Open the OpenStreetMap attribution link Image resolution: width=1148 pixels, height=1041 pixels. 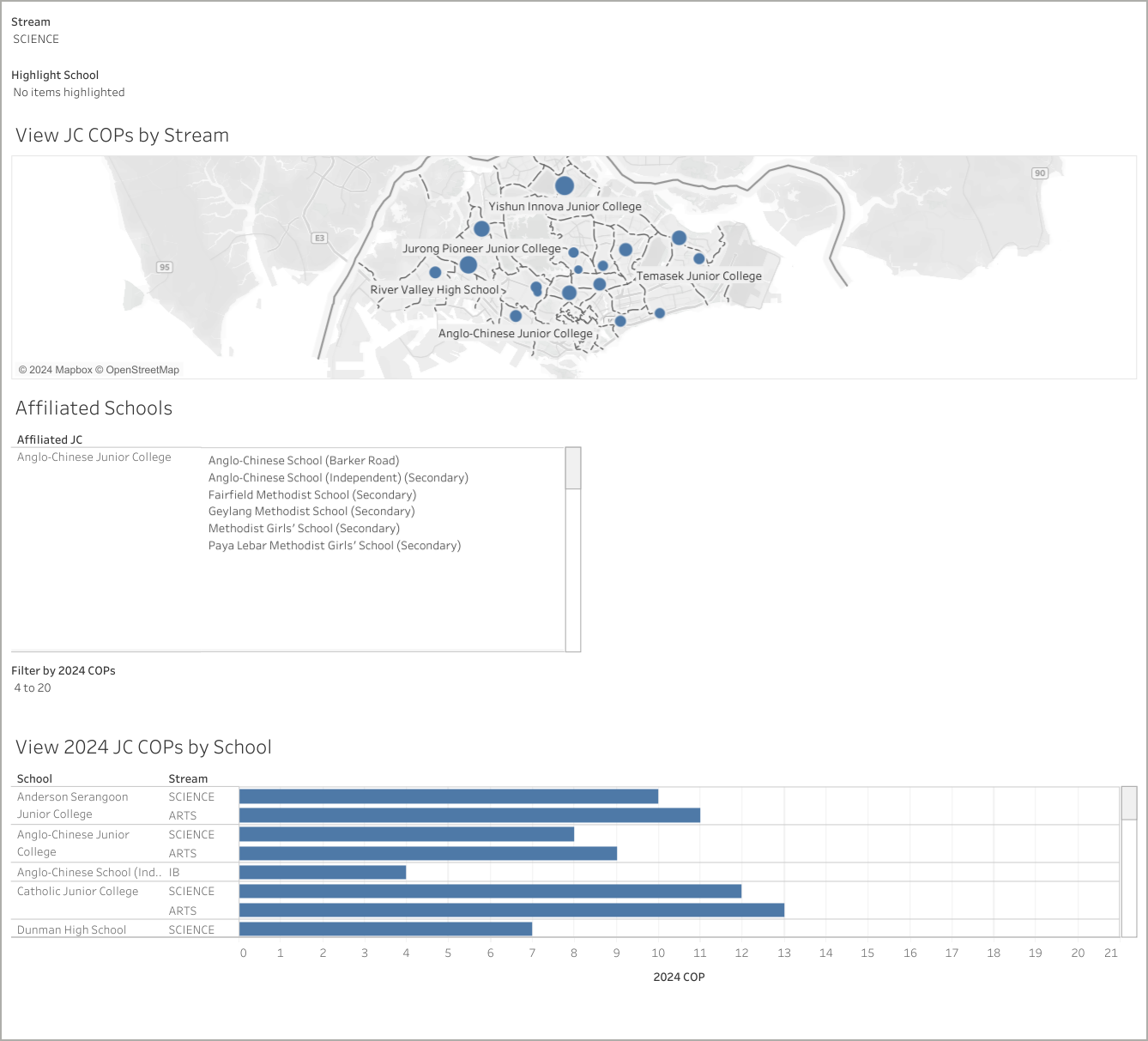coord(142,370)
